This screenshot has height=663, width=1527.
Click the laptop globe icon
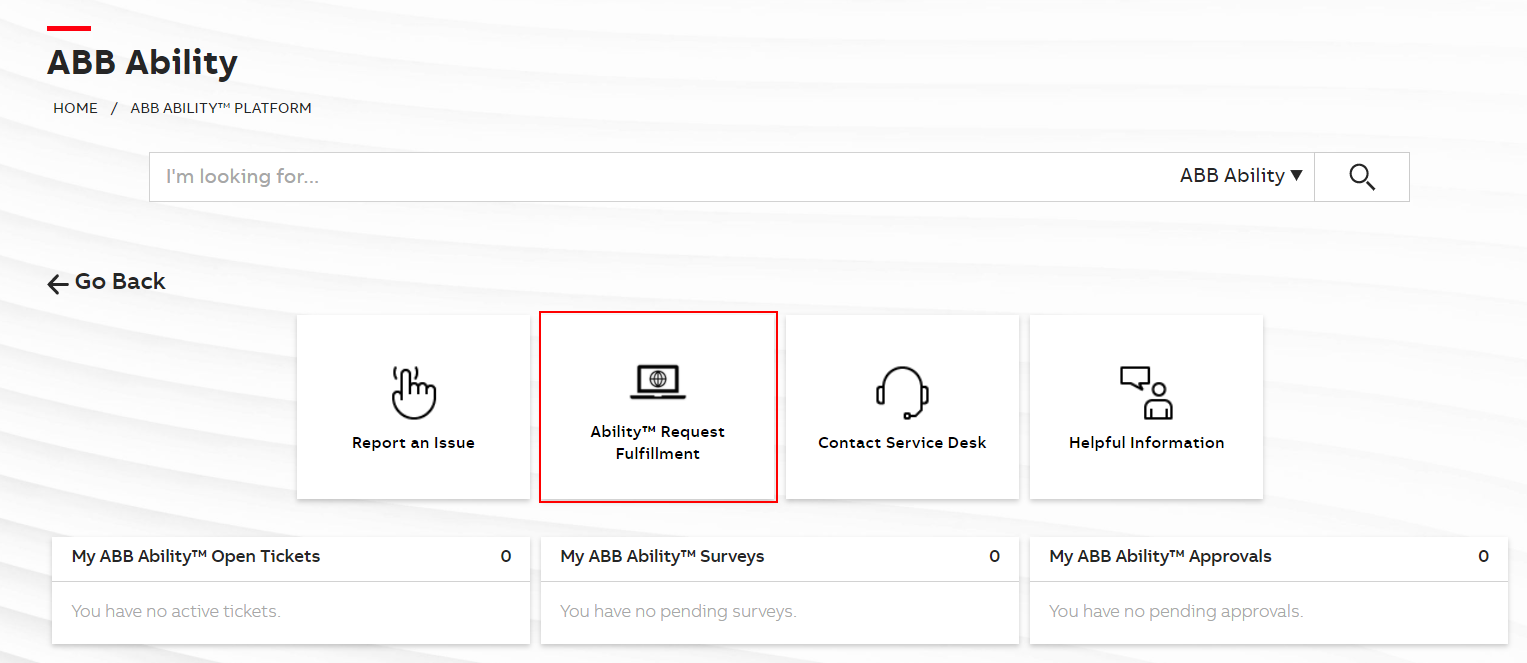[x=658, y=381]
